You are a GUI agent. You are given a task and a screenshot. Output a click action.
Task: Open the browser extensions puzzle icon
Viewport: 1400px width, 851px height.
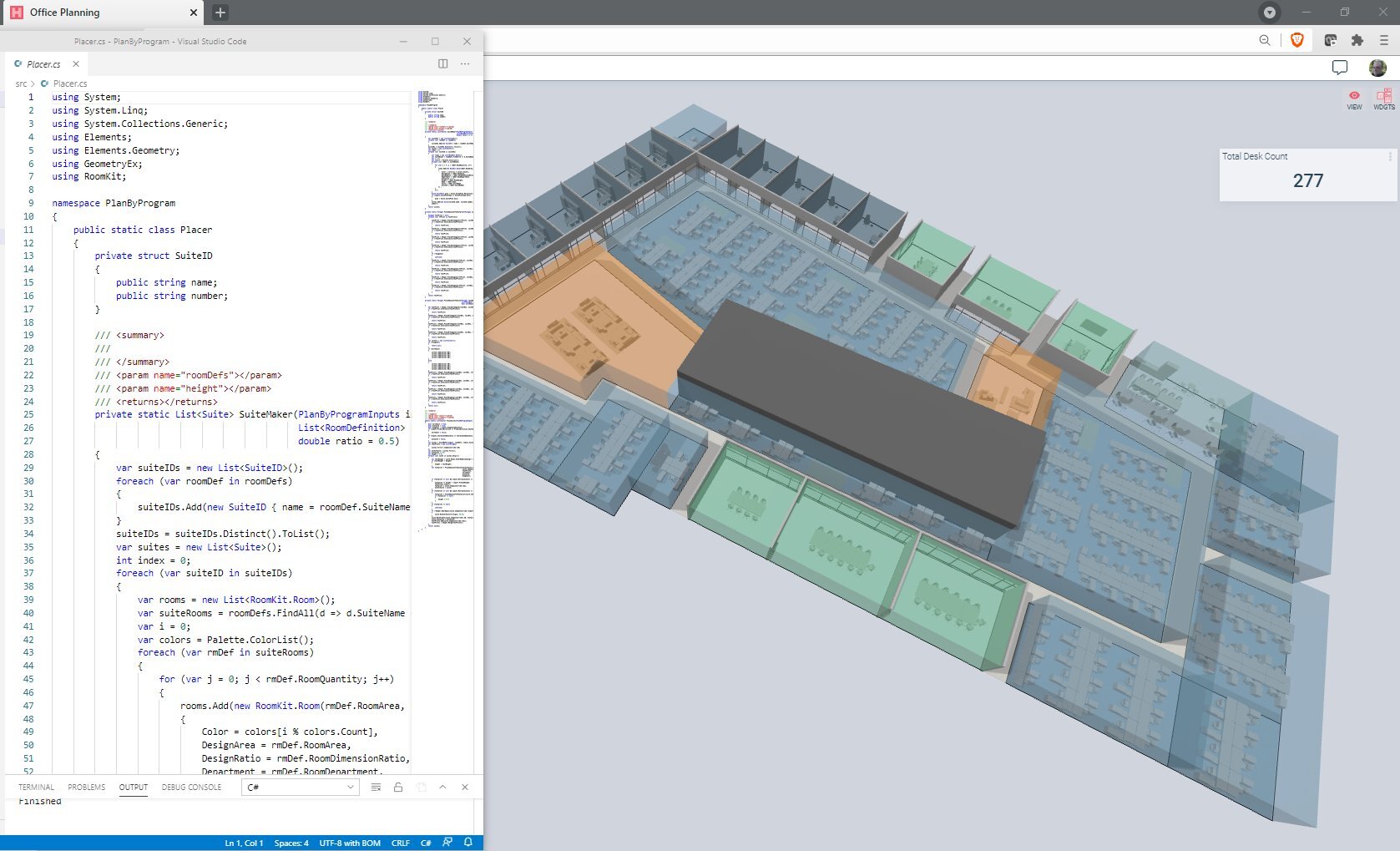point(1357,40)
